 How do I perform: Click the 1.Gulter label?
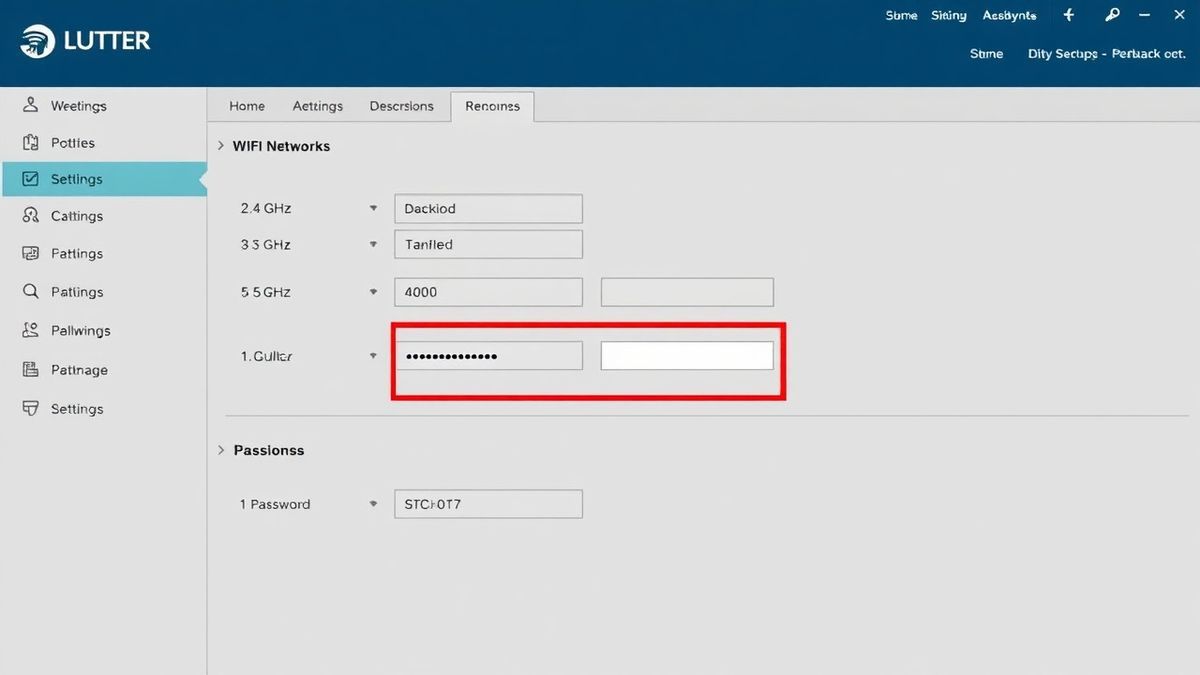[x=266, y=356]
